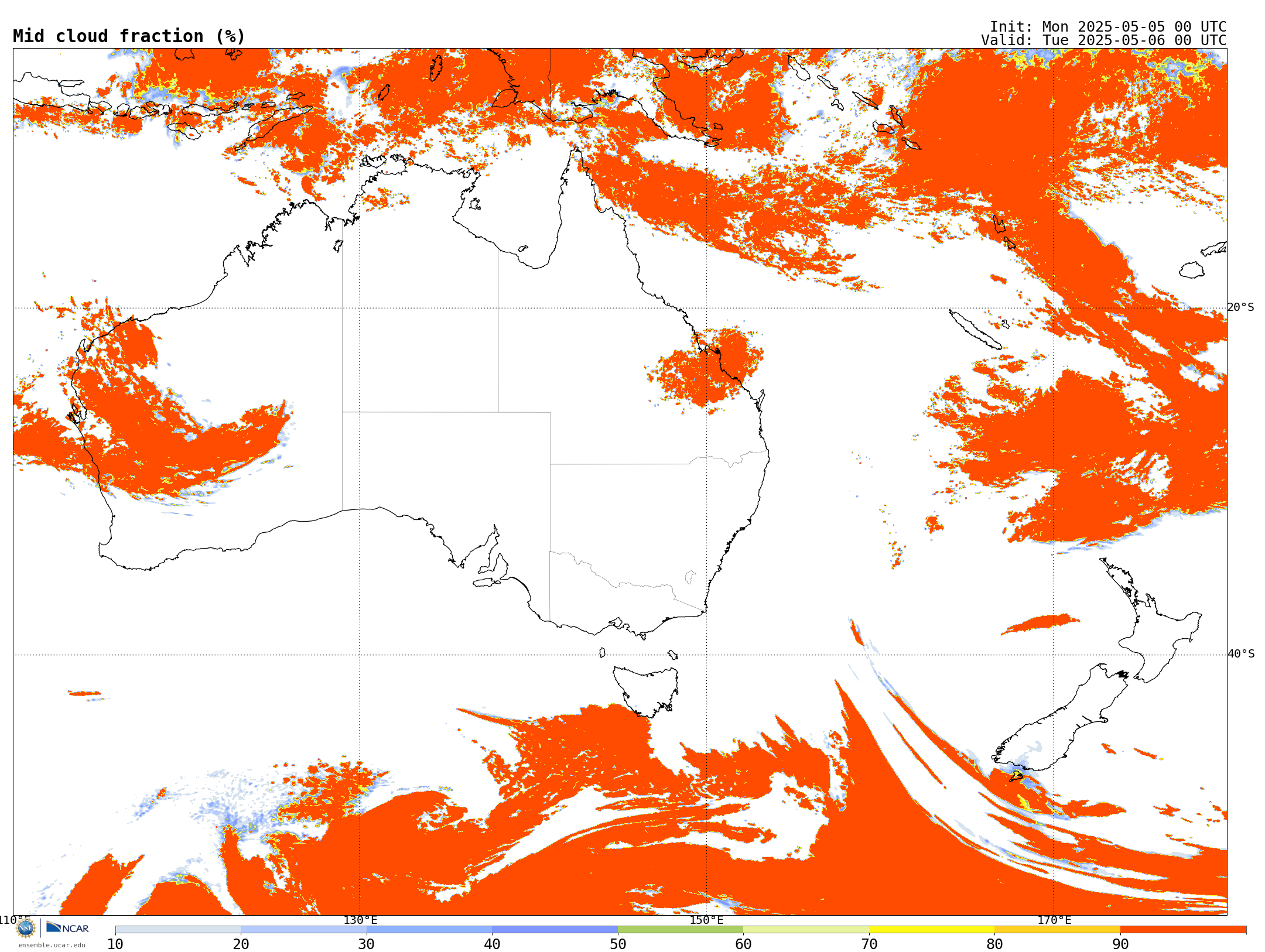The width and height of the screenshot is (1265, 952).
Task: Click the 50–60 green colorbar segment
Action: [x=681, y=930]
